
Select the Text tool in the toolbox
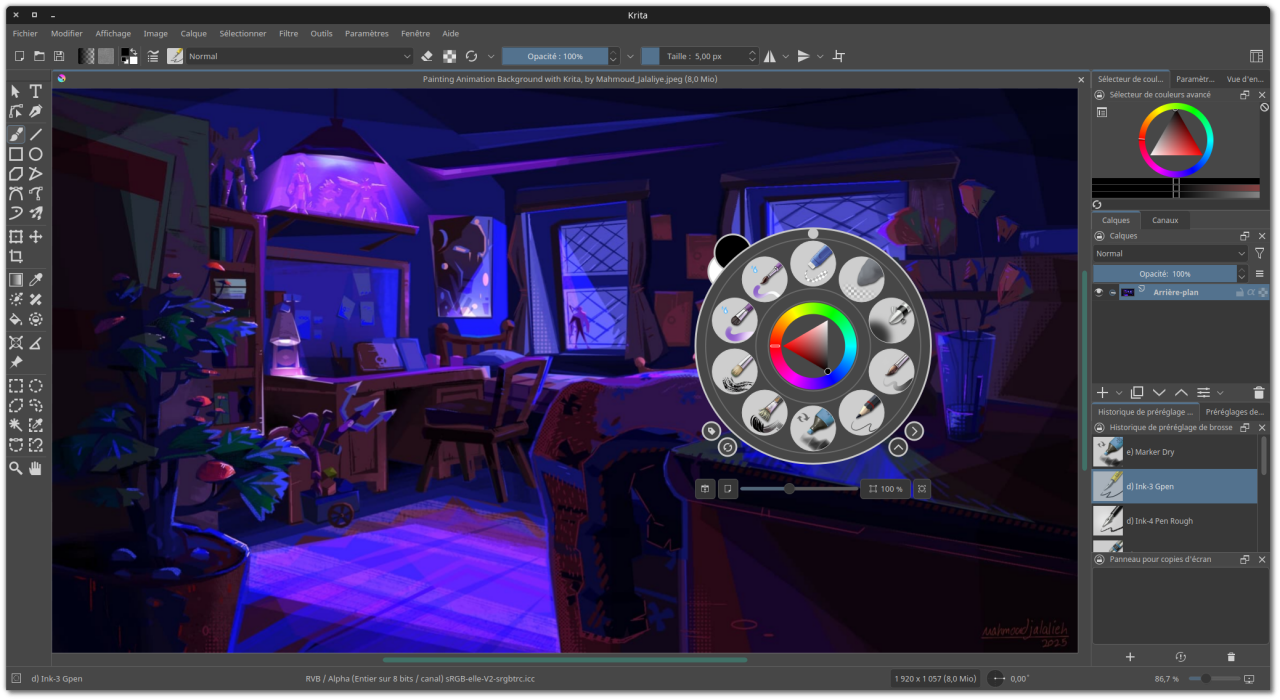tap(36, 91)
